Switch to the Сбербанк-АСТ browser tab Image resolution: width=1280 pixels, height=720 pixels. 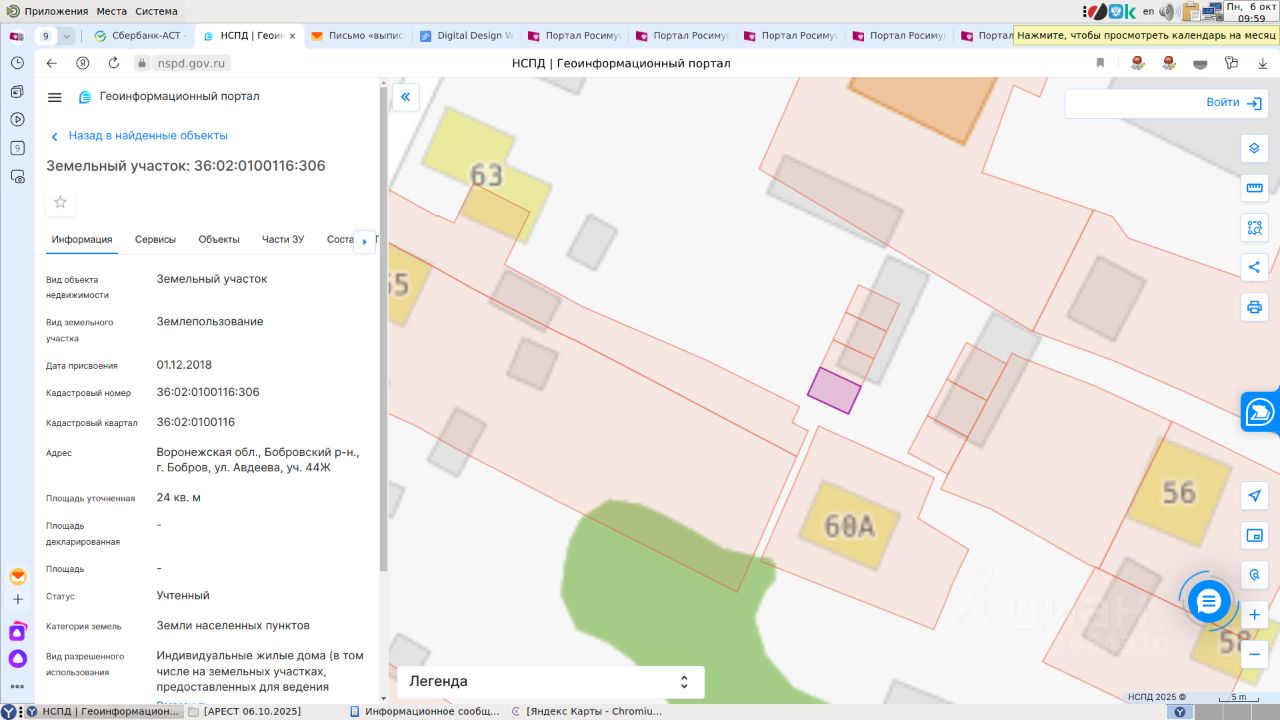(140, 36)
